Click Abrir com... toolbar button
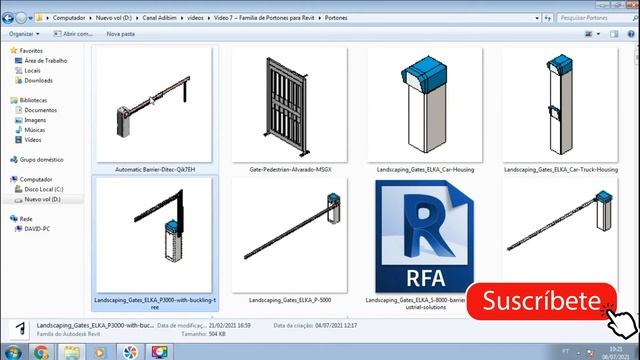Image resolution: width=640 pixels, height=360 pixels. pos(73,34)
